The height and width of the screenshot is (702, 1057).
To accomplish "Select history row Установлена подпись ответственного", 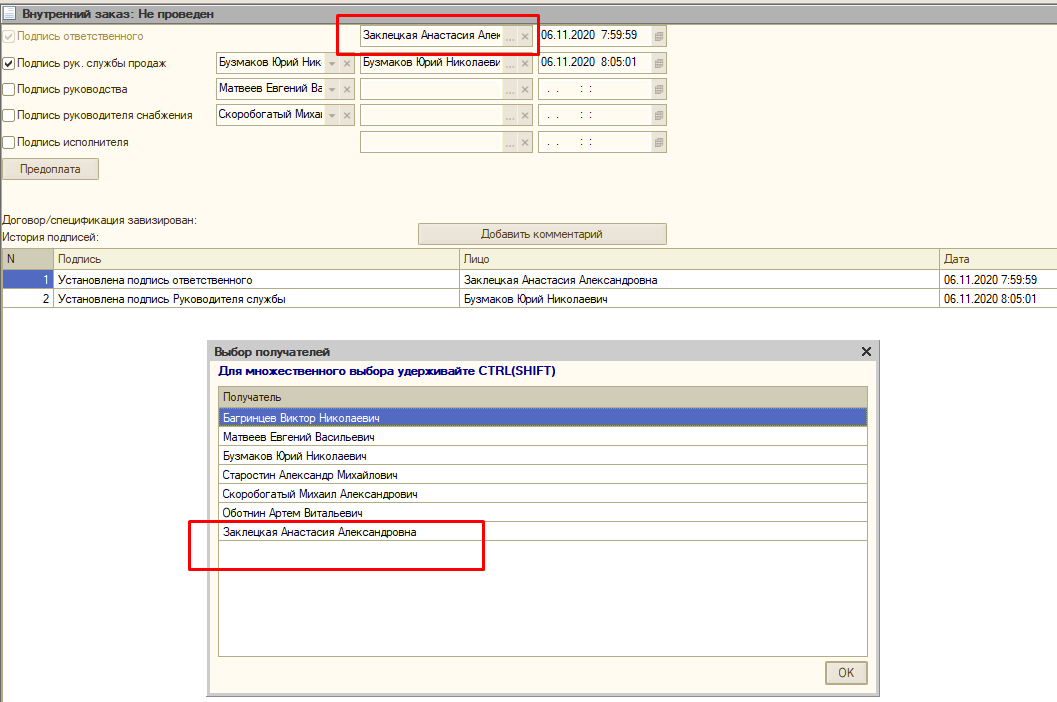I will tap(256, 280).
